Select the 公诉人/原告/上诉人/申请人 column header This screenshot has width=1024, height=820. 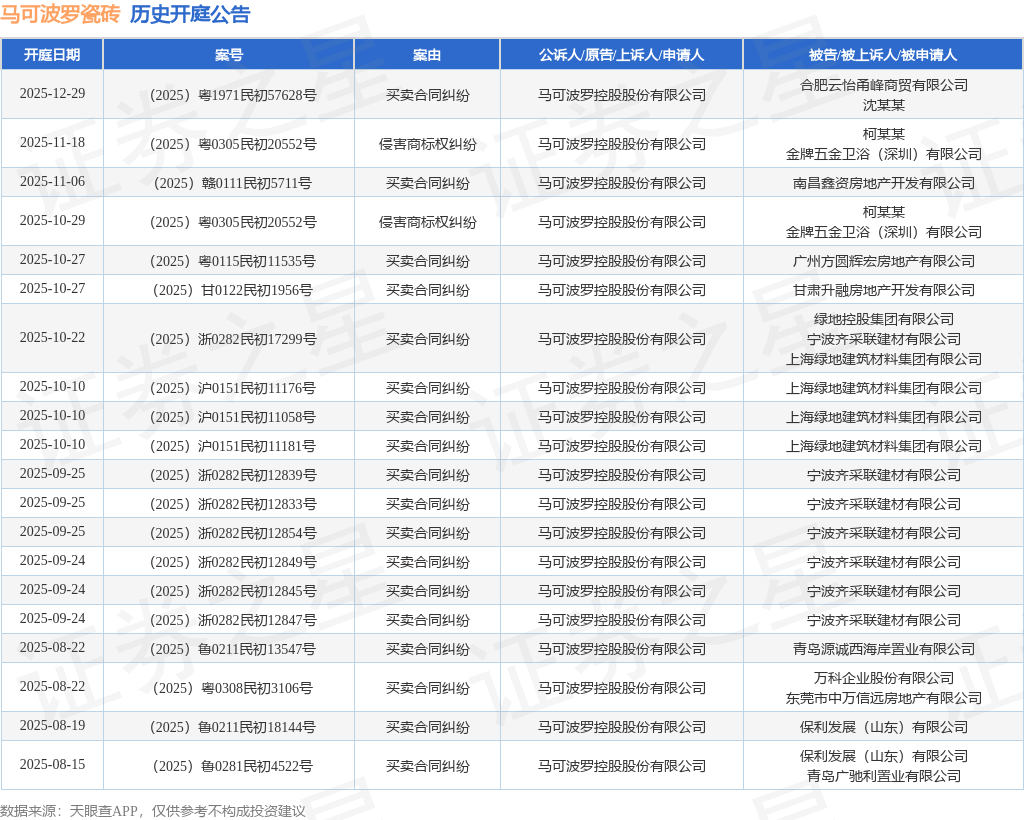pyautogui.click(x=622, y=55)
